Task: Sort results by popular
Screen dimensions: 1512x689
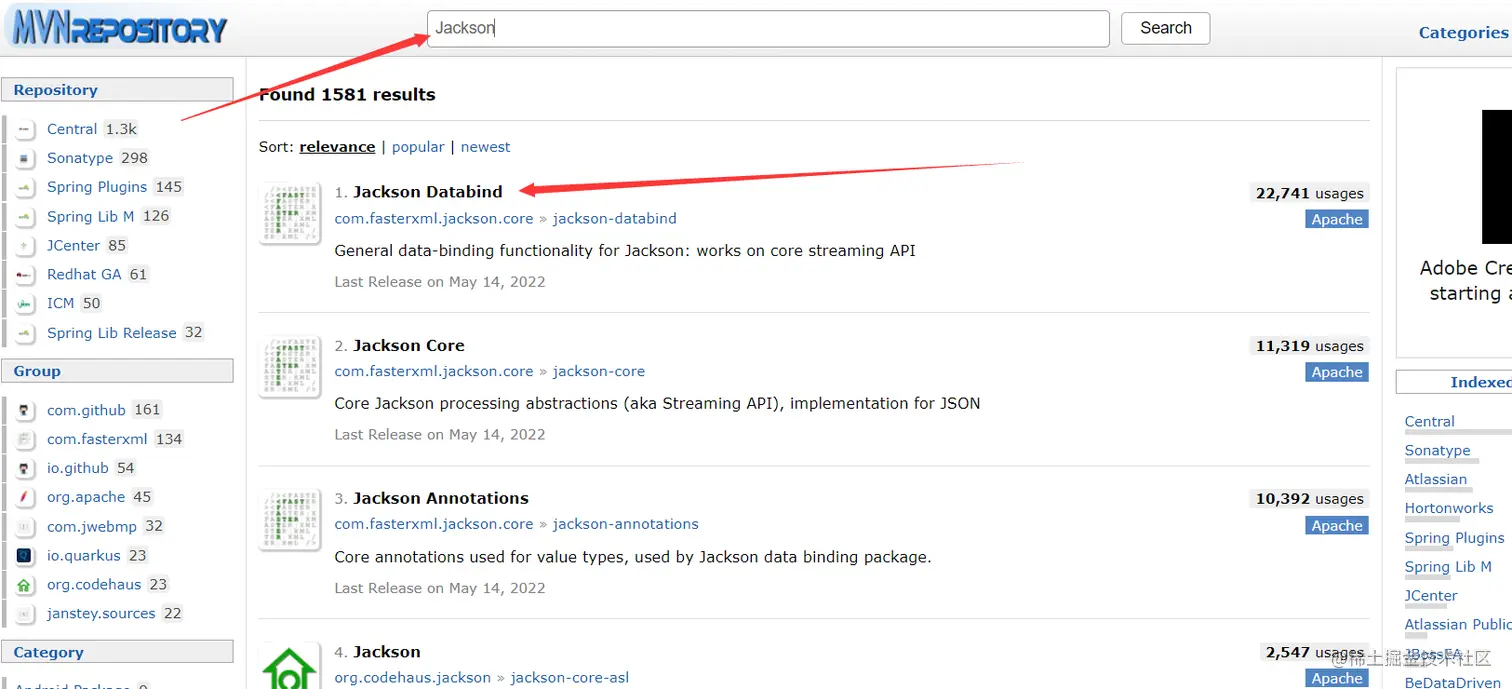Action: point(418,147)
